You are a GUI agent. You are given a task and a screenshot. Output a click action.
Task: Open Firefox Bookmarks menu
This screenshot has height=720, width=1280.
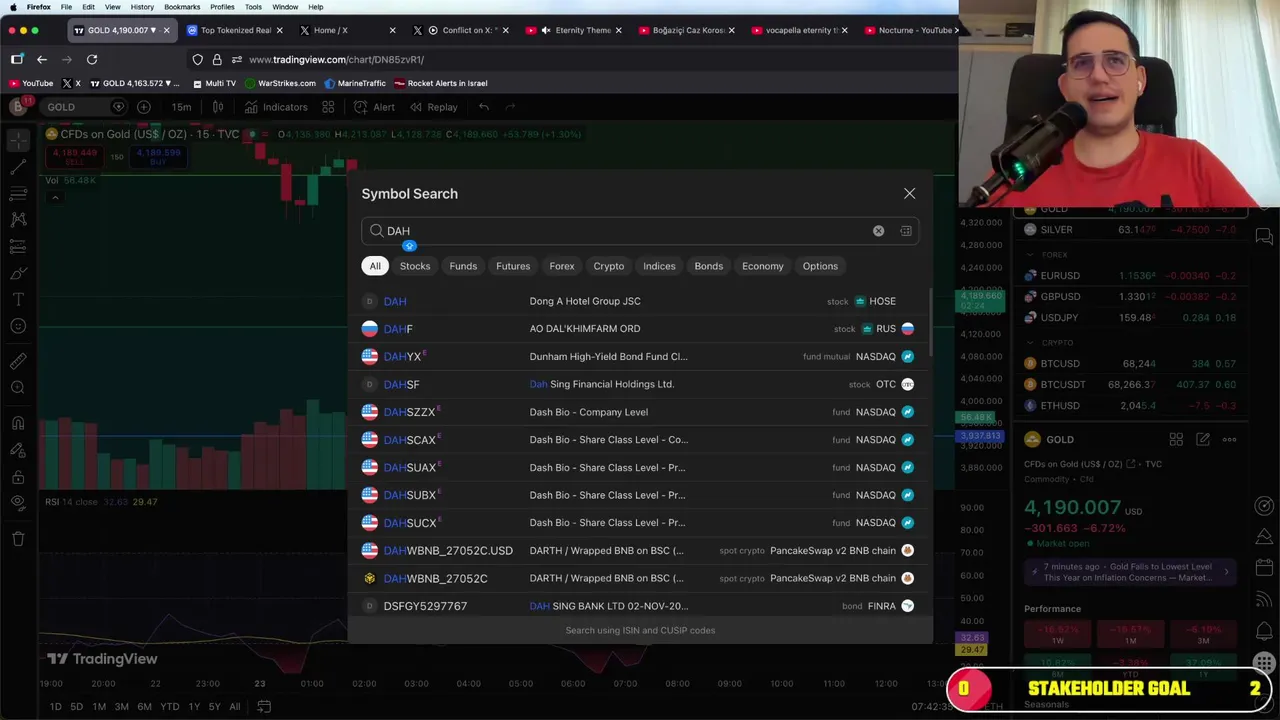[x=182, y=7]
